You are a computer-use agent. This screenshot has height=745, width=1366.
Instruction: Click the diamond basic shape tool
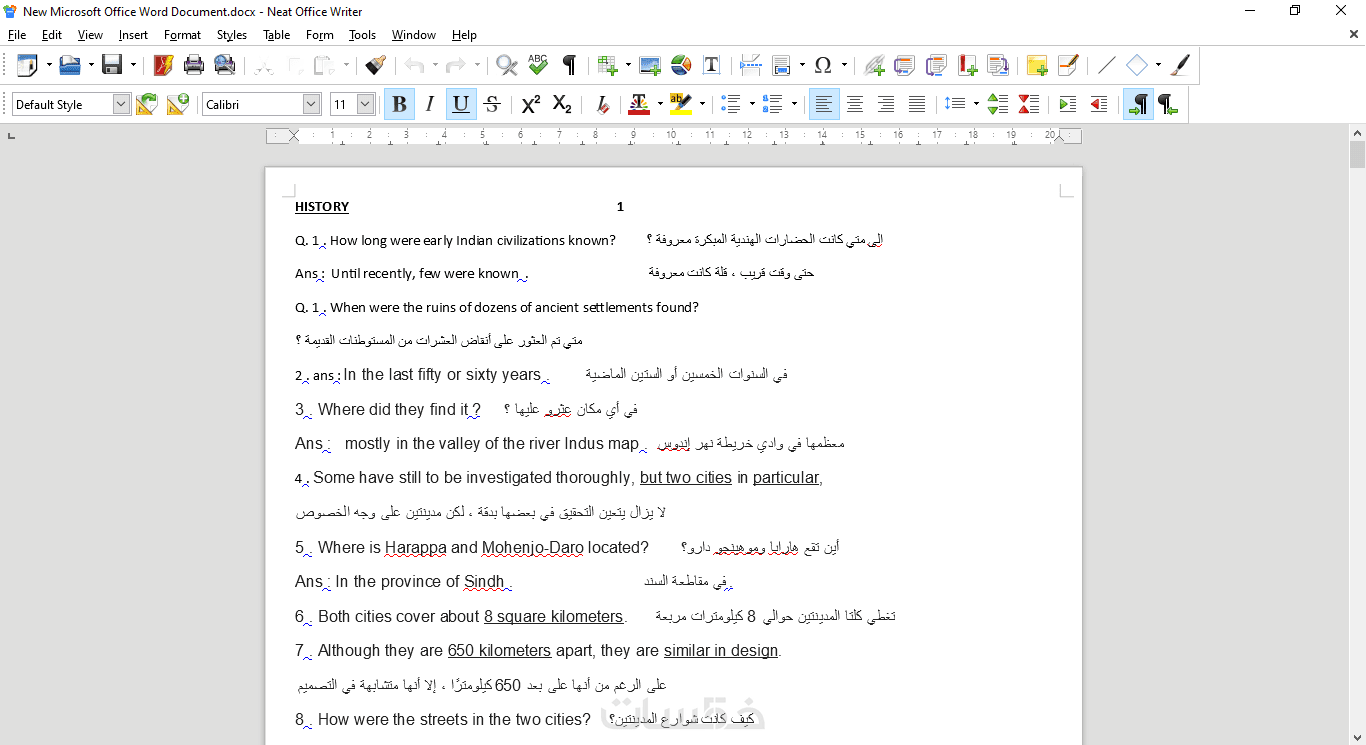[1137, 66]
